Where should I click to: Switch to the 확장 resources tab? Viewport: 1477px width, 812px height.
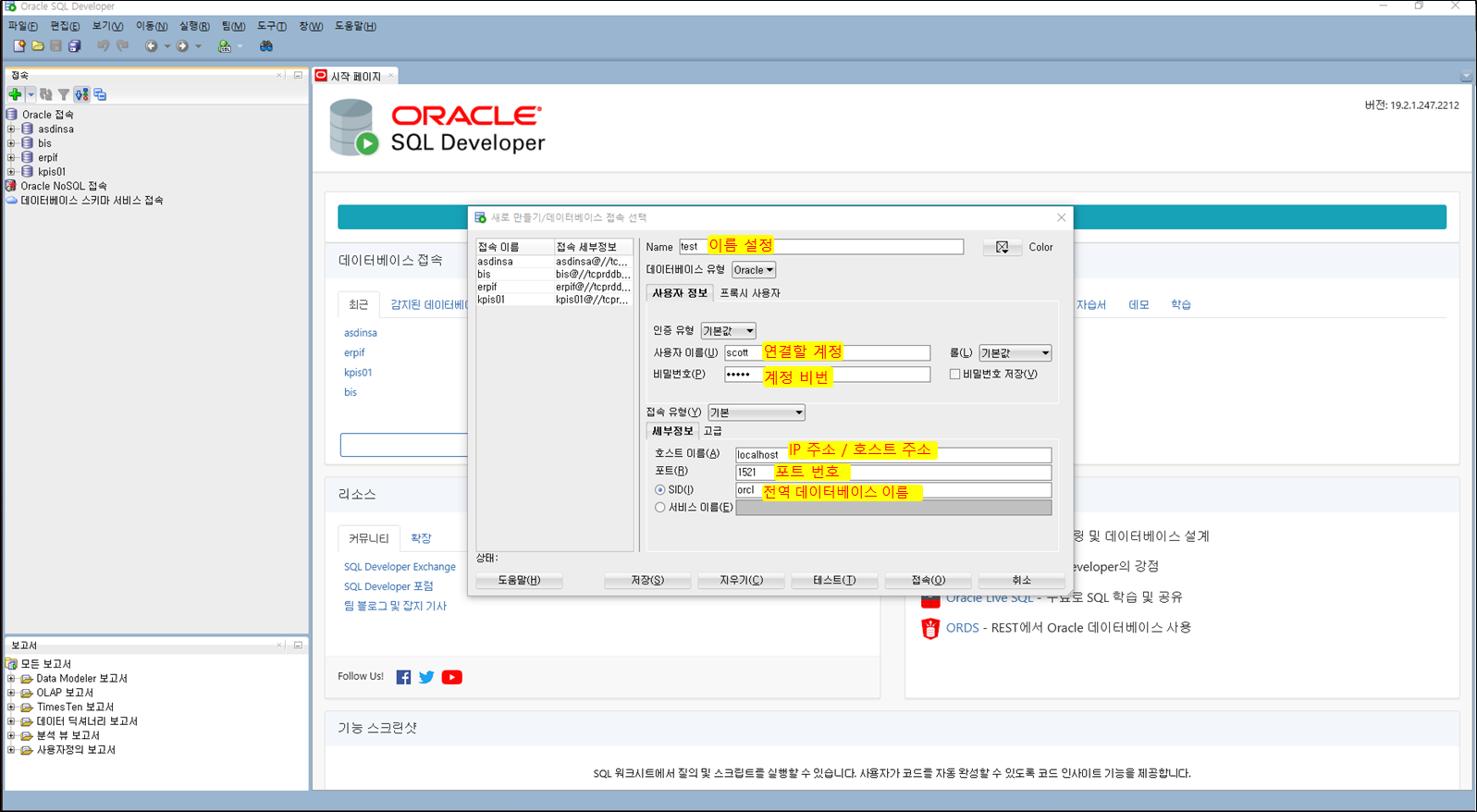pyautogui.click(x=421, y=538)
